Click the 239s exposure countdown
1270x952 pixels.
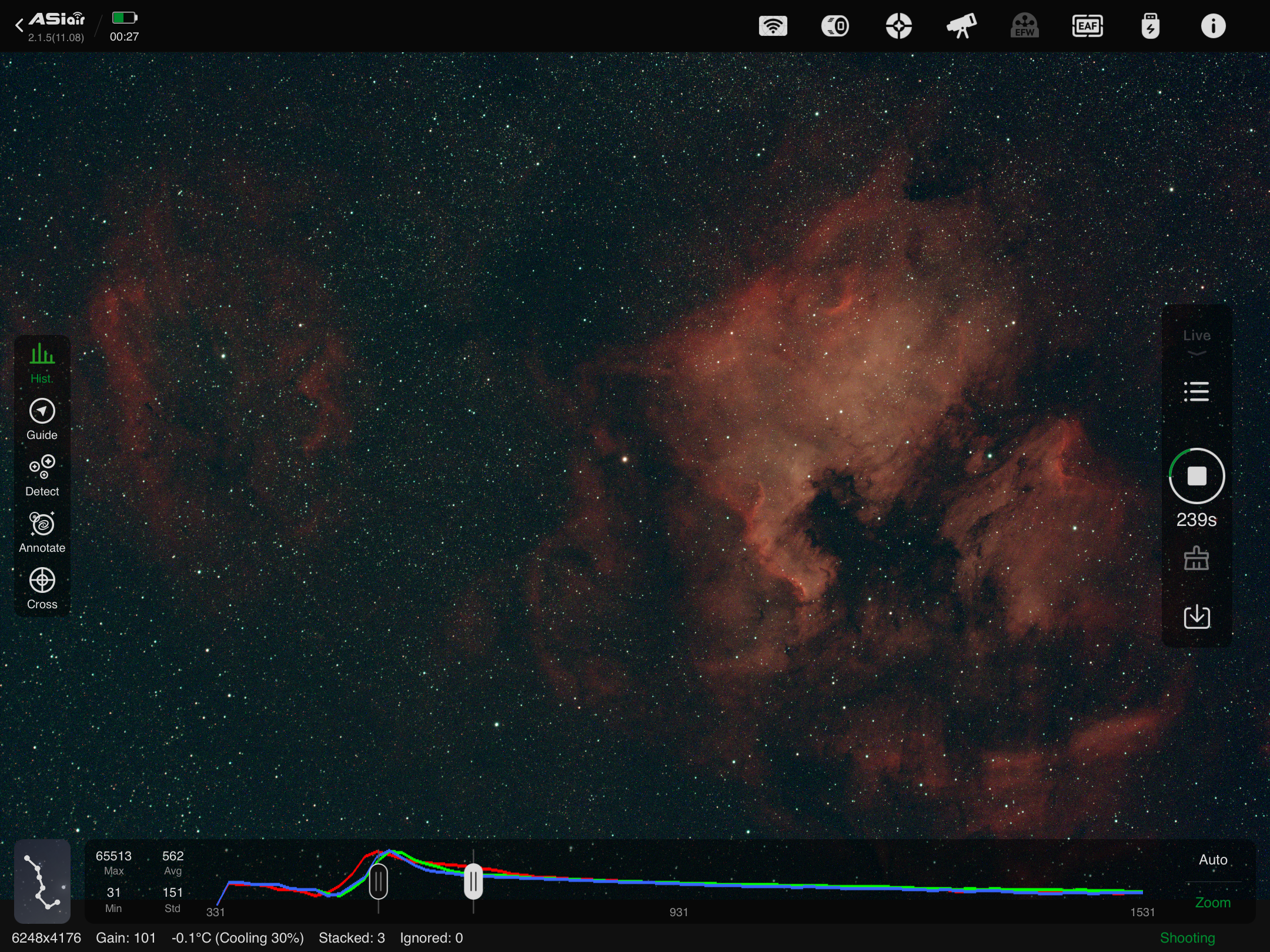point(1197,519)
